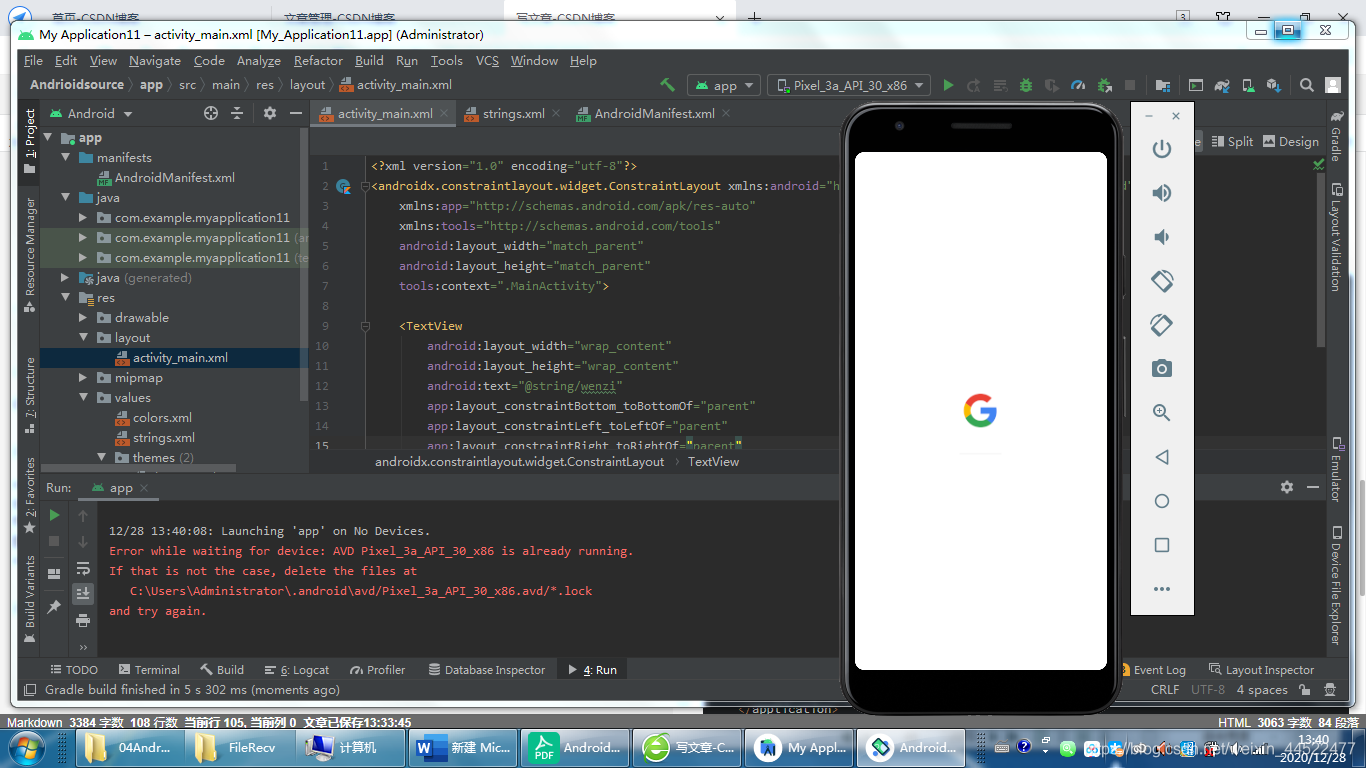The width and height of the screenshot is (1366, 768).
Task: Take emulator screenshot with camera icon
Action: point(1162,369)
